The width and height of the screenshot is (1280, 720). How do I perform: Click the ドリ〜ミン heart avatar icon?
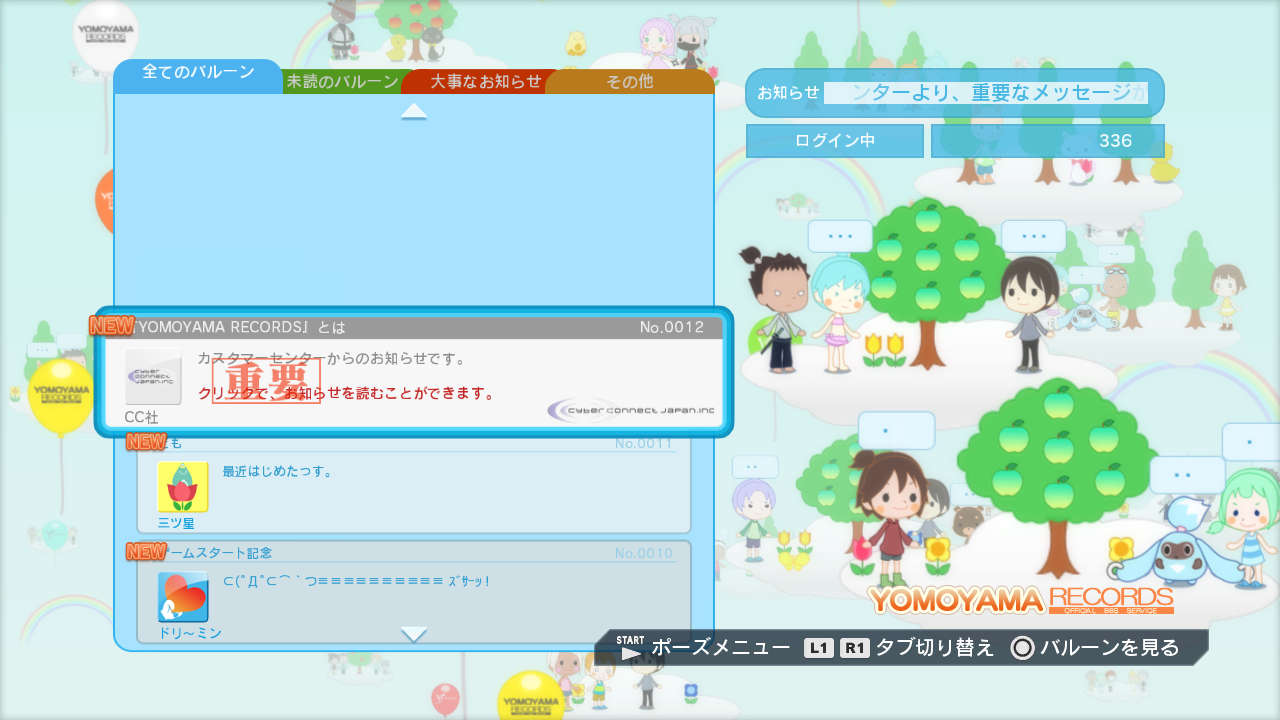(x=182, y=597)
